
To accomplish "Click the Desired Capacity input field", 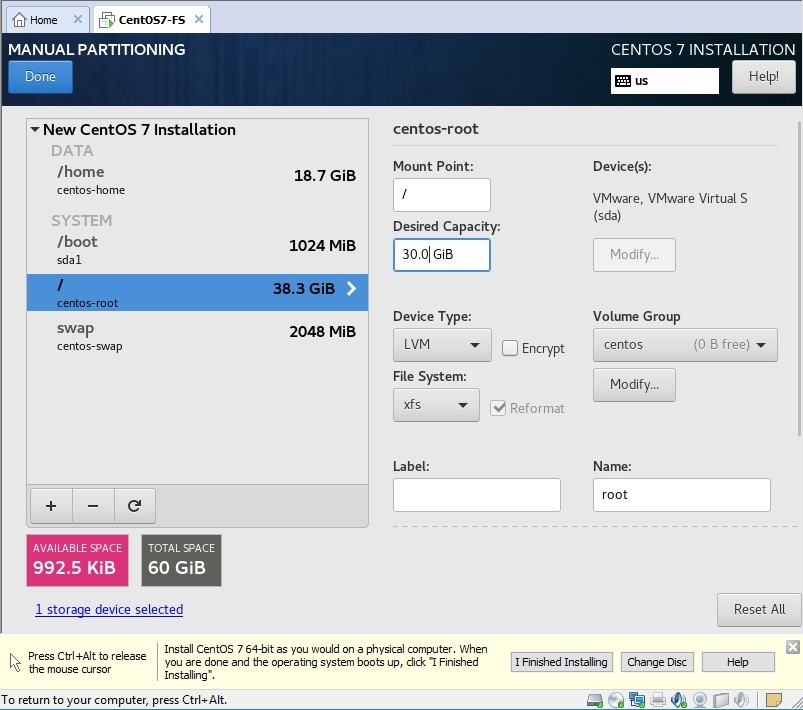I will click(441, 255).
